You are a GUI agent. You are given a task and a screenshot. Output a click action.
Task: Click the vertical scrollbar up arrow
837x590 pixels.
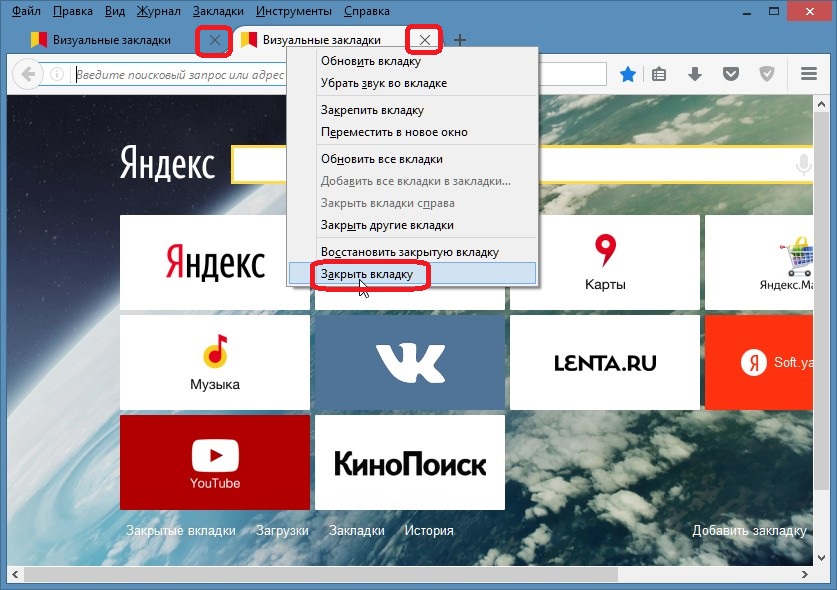[821, 105]
